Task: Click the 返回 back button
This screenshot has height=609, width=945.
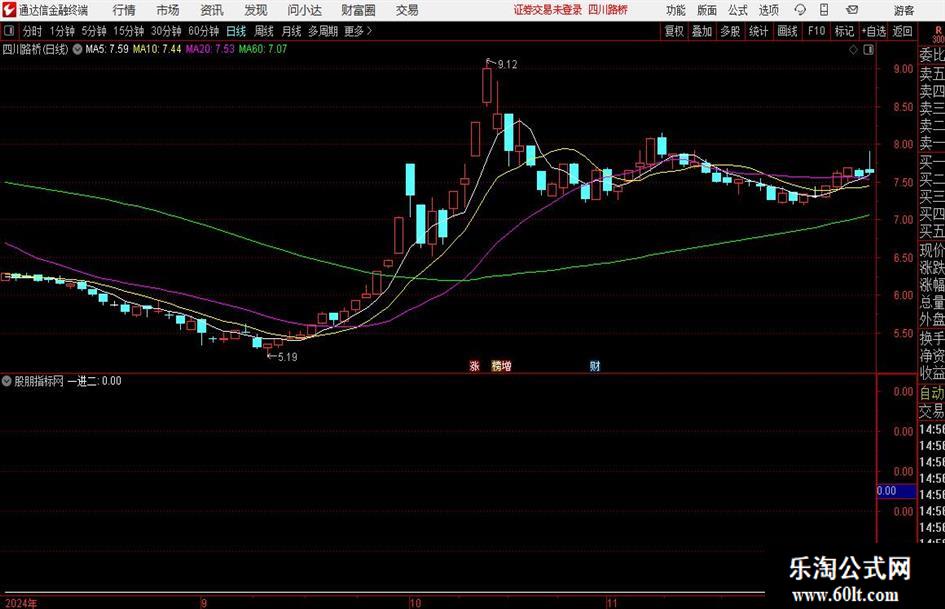Action: pos(903,31)
